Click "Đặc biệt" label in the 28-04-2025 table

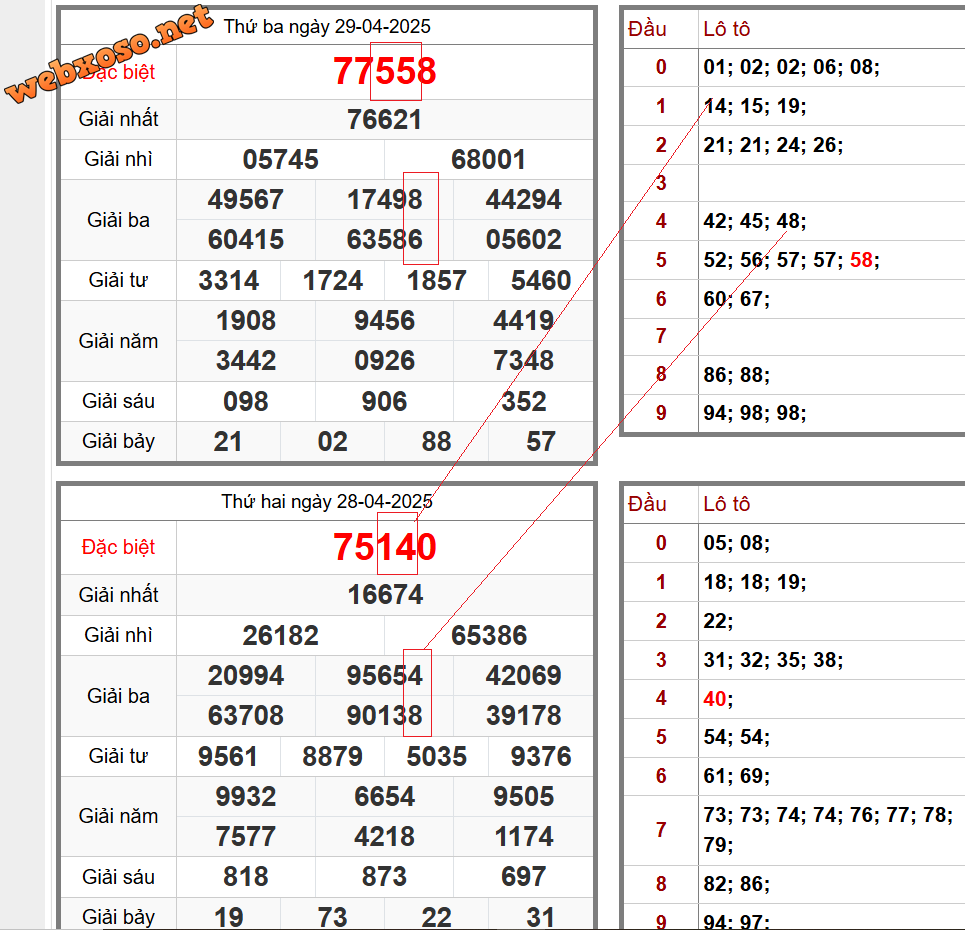click(x=118, y=547)
